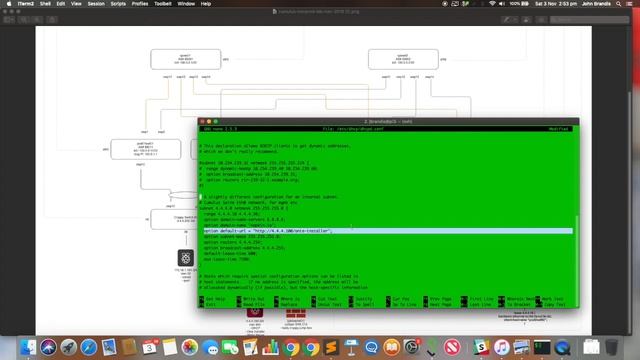This screenshot has height=360, width=640.
Task: Open Finder from the Dock
Action: click(x=28, y=347)
